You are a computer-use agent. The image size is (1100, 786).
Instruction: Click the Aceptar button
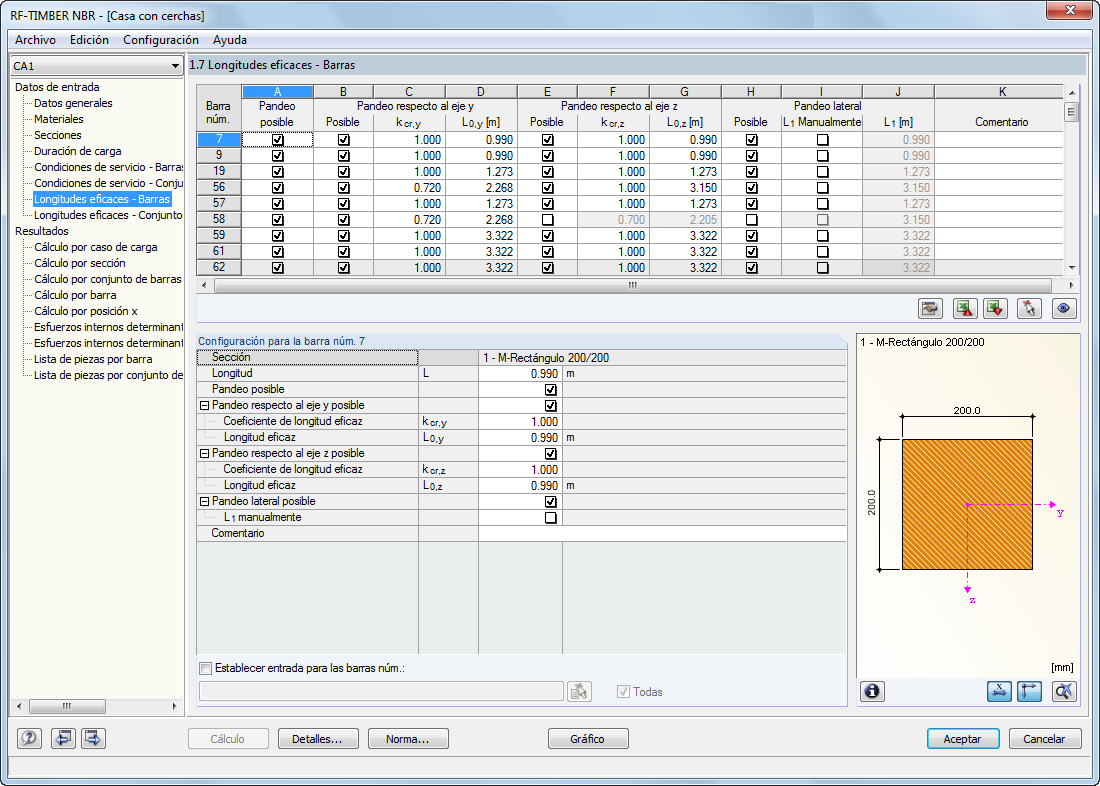click(962, 738)
